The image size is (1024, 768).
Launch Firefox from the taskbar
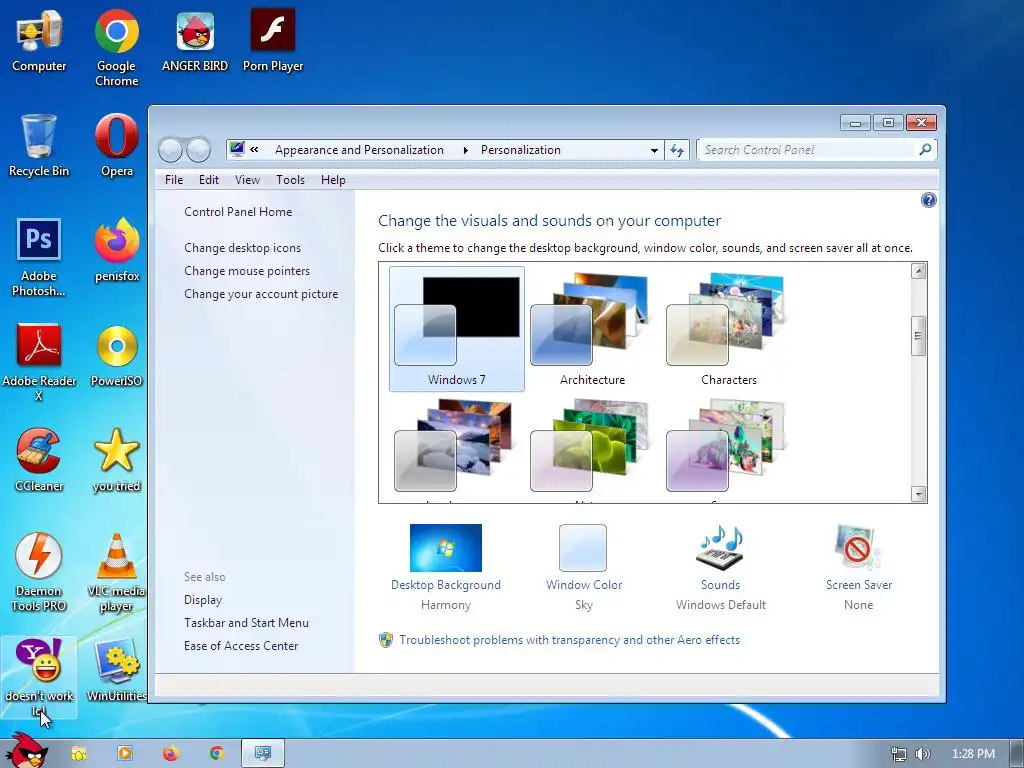pos(170,754)
